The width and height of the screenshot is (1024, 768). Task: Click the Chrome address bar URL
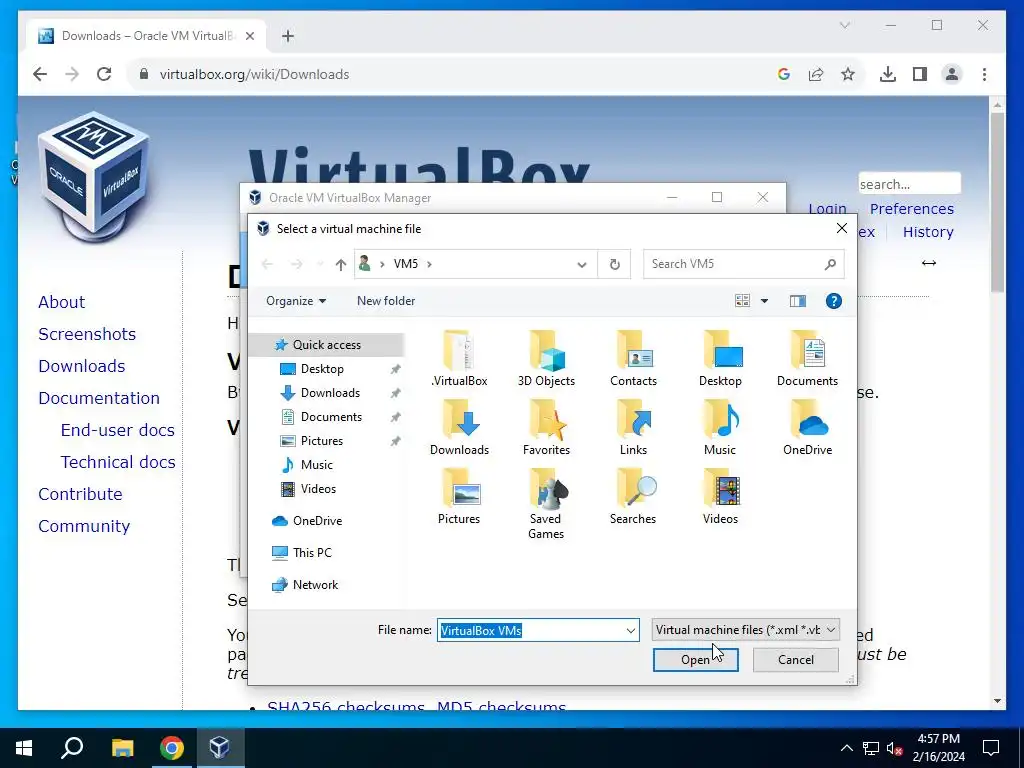point(255,74)
